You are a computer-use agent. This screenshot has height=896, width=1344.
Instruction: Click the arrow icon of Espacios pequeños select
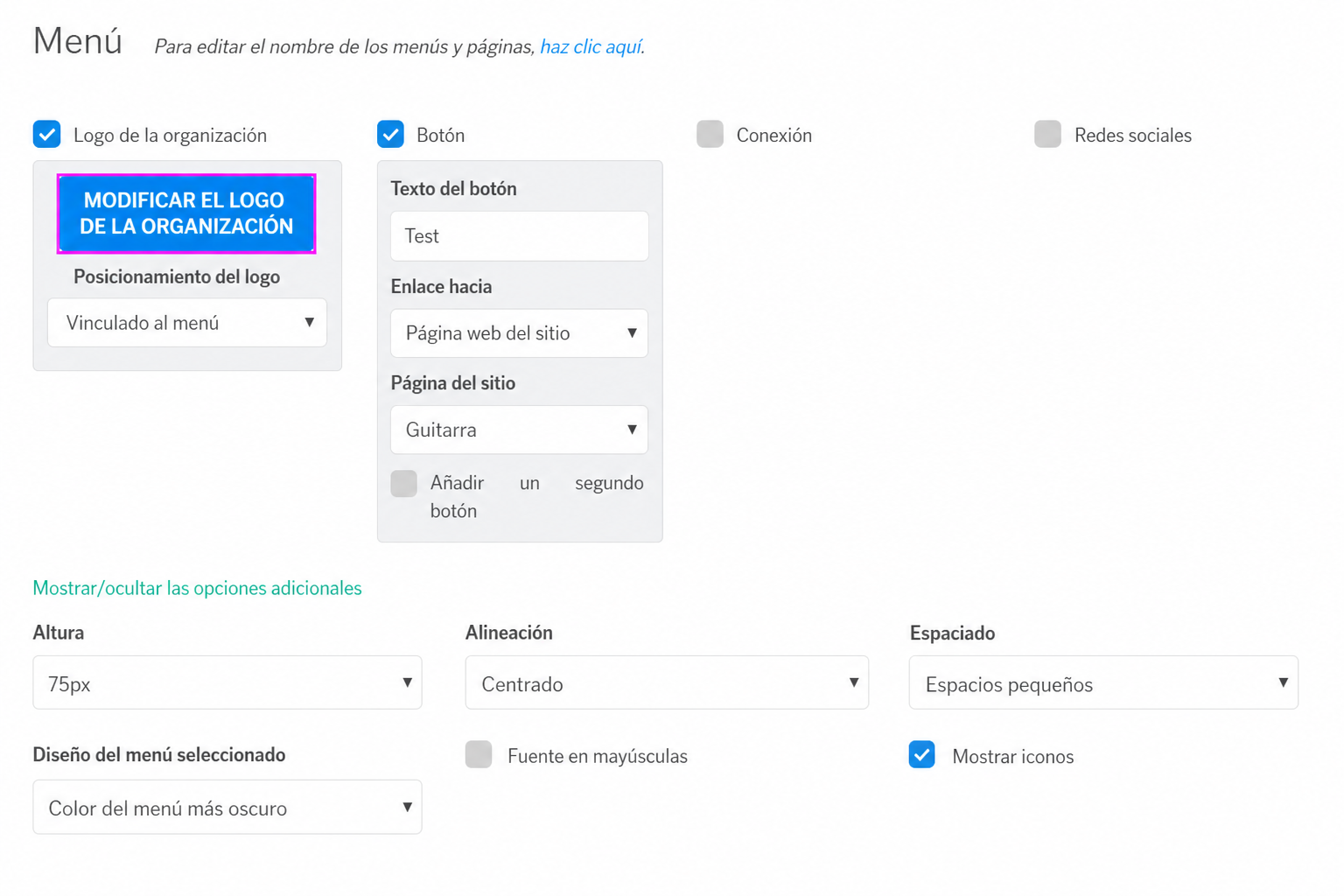click(1283, 682)
